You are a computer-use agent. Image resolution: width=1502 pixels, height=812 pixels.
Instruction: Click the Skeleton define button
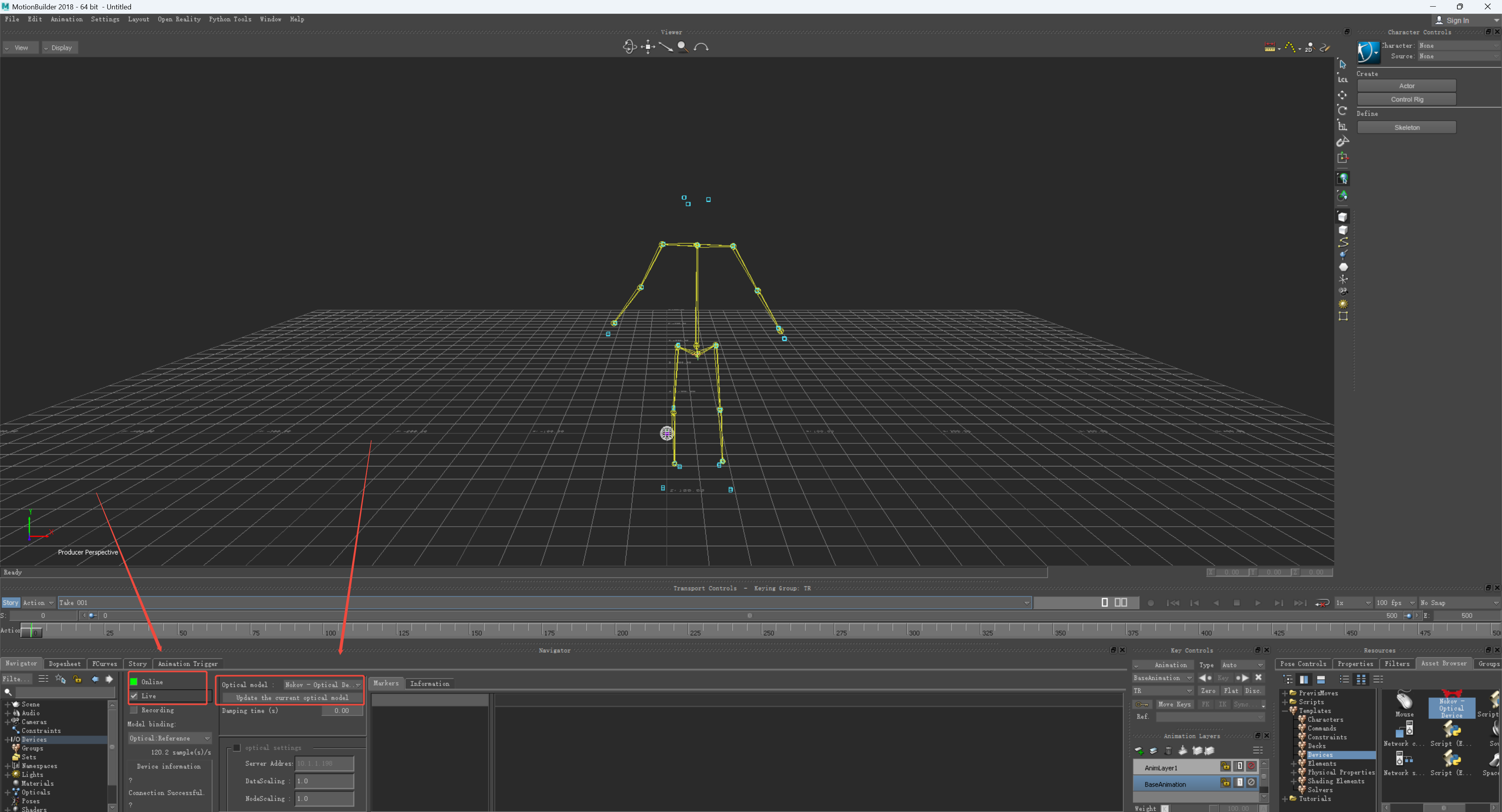coord(1407,128)
